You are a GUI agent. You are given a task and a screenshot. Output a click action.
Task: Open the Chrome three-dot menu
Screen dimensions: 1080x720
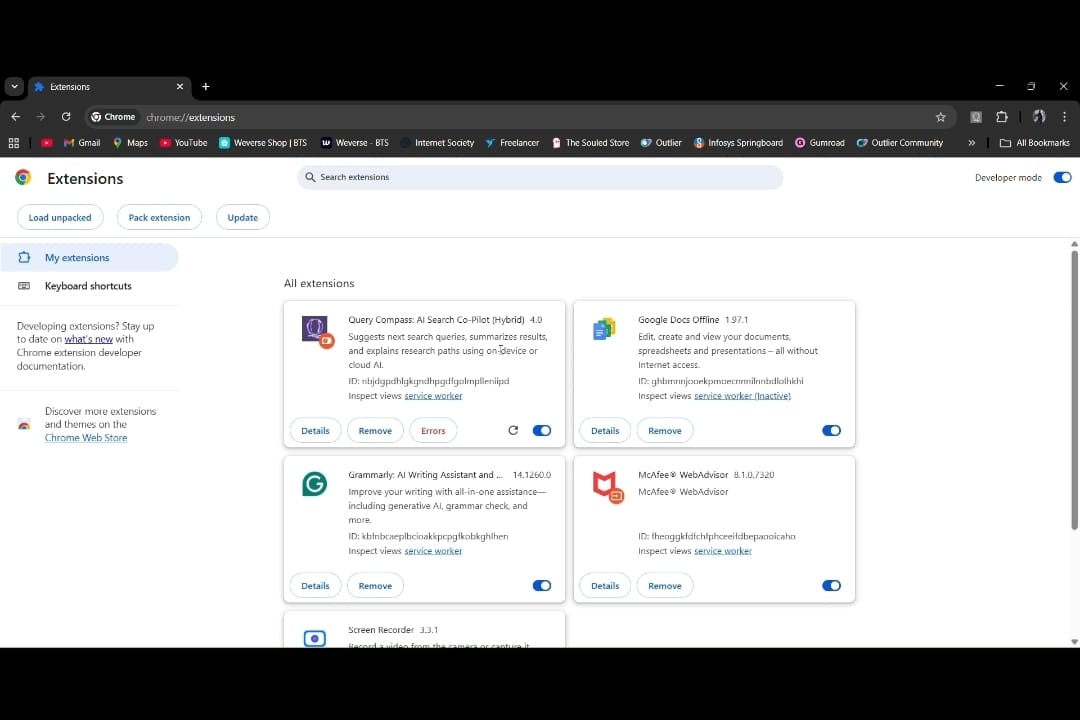(x=1064, y=117)
